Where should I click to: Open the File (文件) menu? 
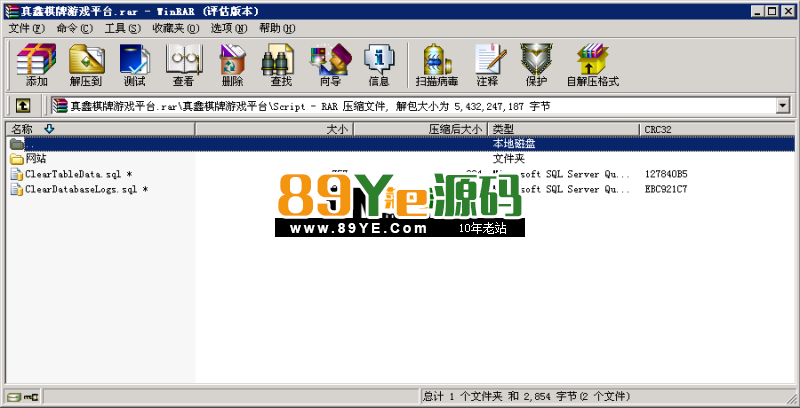tap(27, 28)
